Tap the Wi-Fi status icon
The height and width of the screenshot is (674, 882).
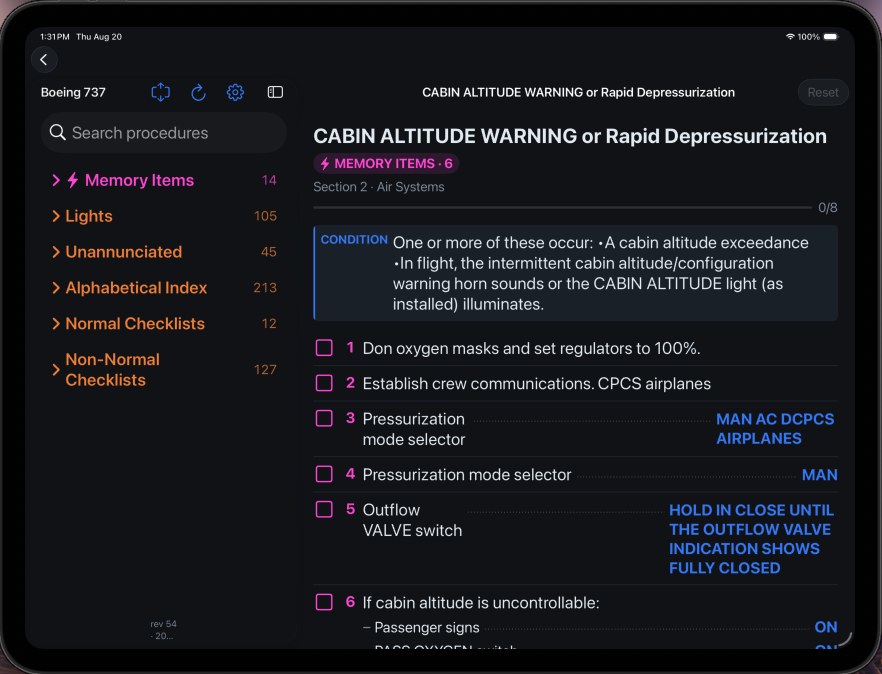click(790, 37)
